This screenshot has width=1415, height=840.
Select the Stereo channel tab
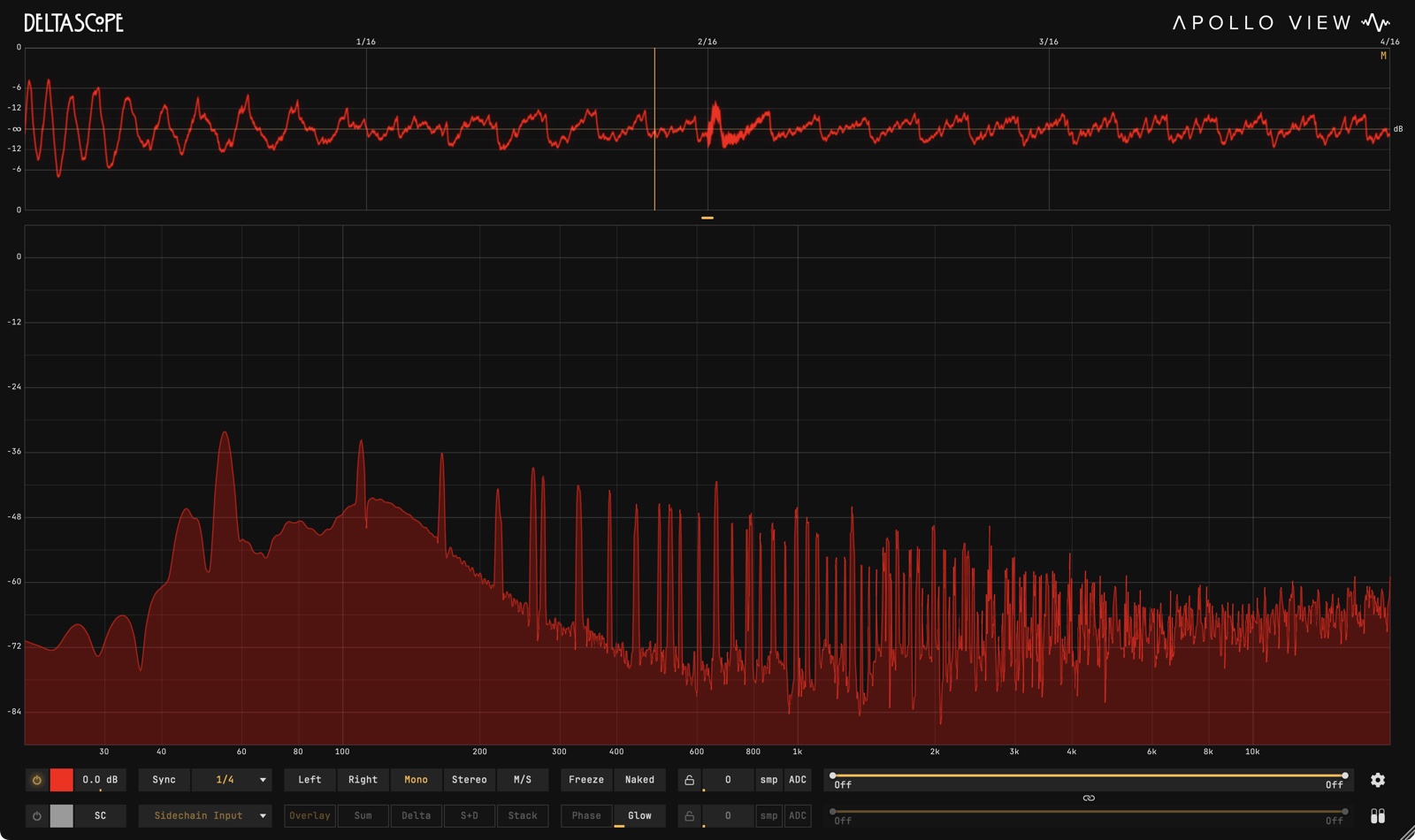coord(469,780)
